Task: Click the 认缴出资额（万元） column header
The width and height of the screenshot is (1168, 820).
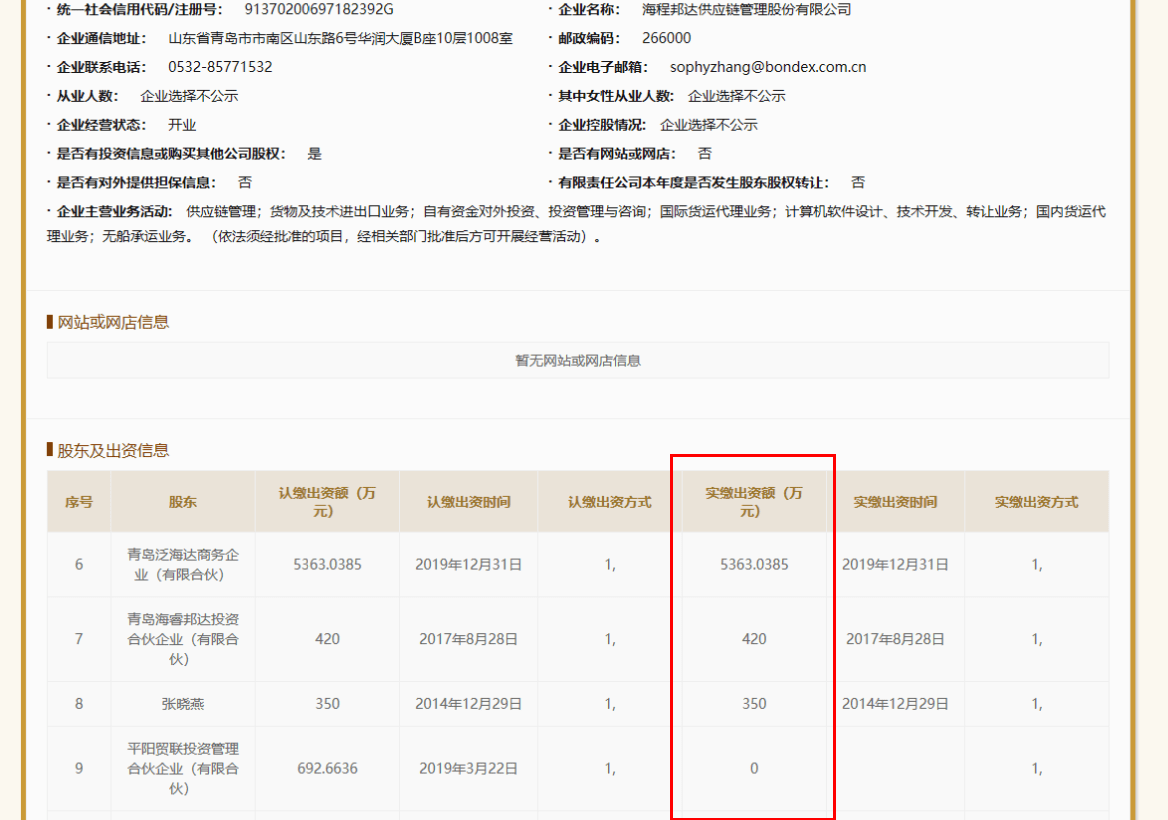Action: point(327,502)
